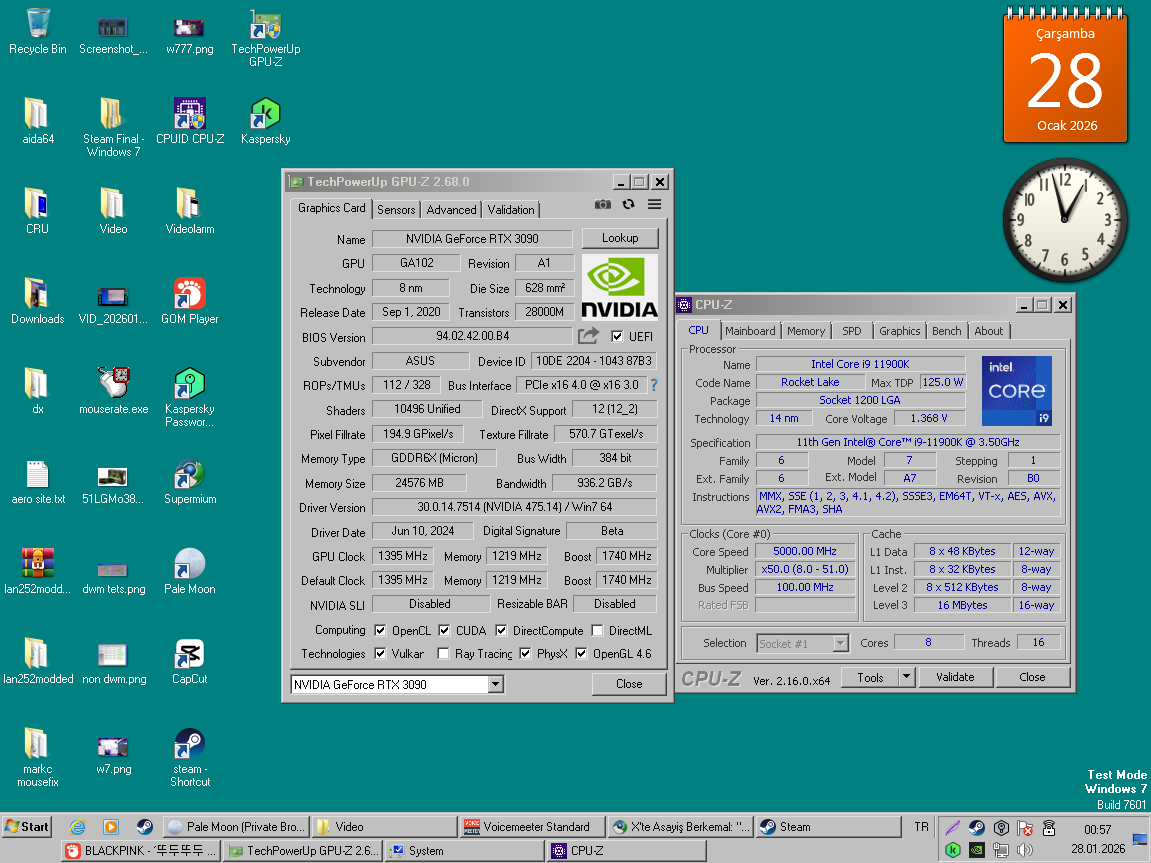Click the BIOS share/export icon
The image size is (1151, 863).
tap(589, 336)
